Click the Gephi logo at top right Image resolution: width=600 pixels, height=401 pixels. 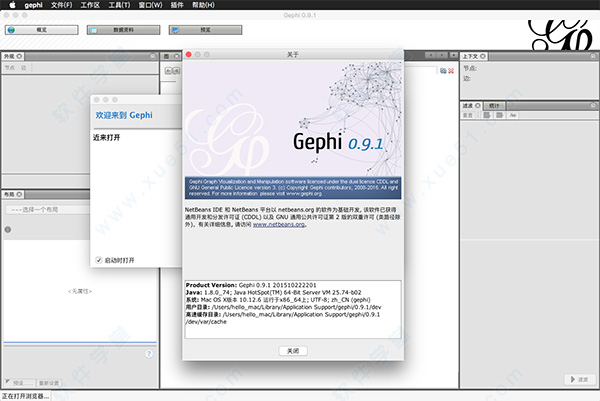tap(562, 35)
